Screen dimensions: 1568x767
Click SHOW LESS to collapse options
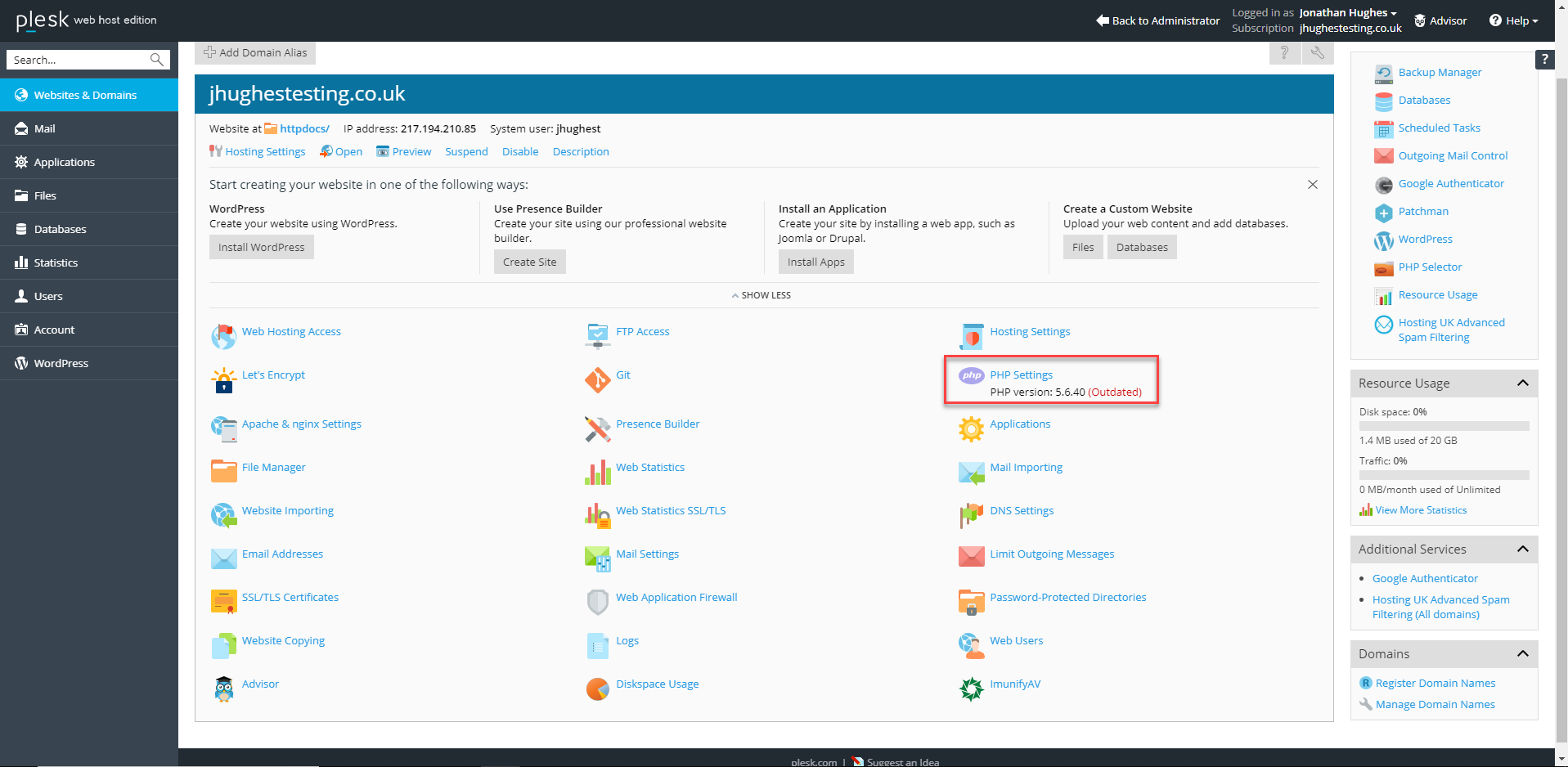762,295
